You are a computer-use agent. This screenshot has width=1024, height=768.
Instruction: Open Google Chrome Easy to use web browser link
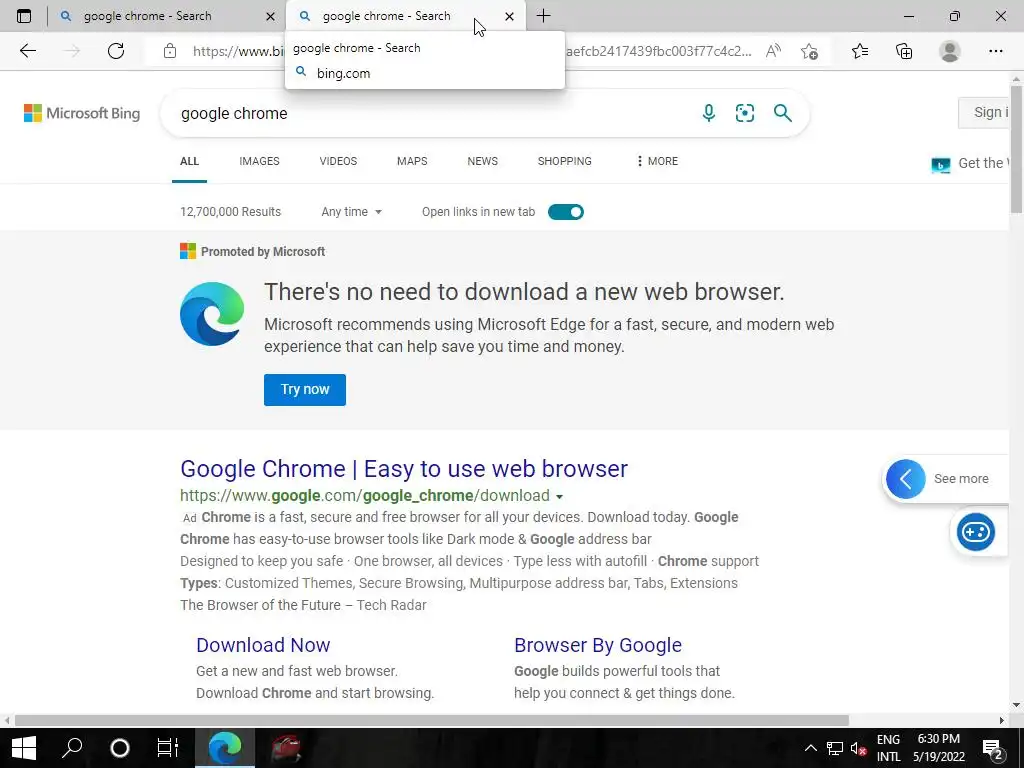pos(404,469)
